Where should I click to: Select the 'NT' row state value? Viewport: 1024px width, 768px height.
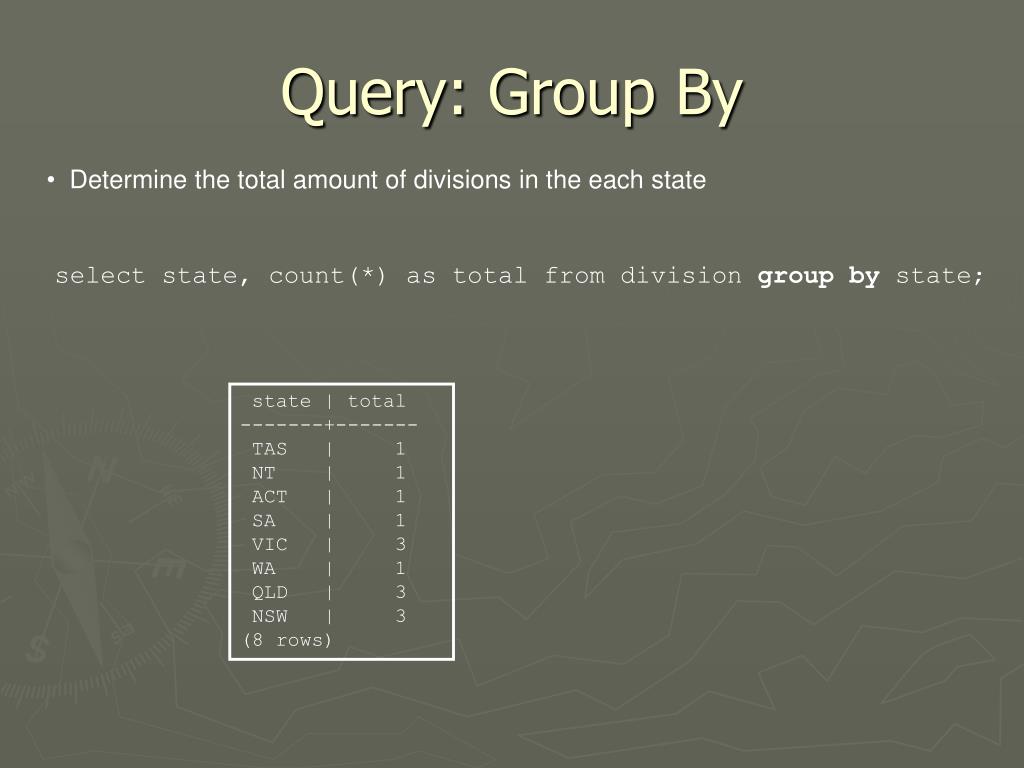click(x=264, y=473)
